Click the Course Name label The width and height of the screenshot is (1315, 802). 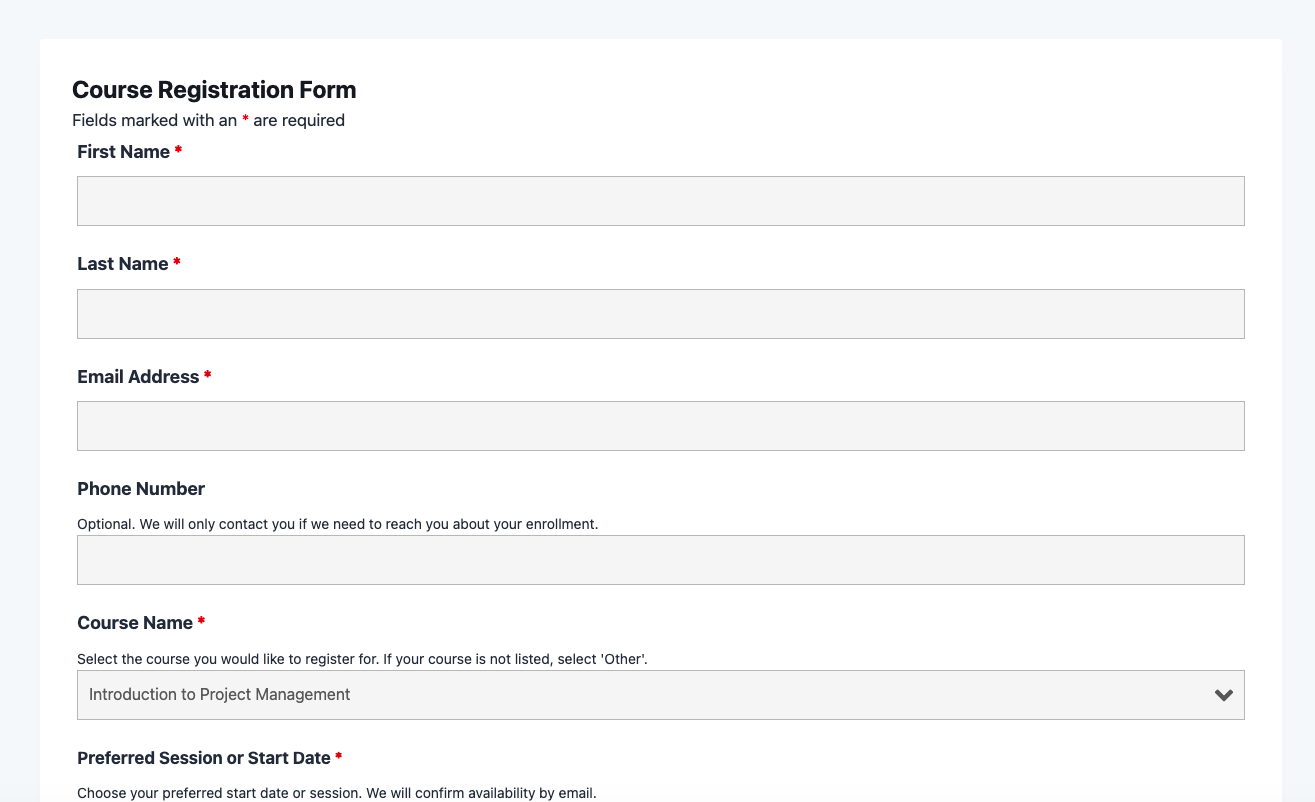(x=135, y=623)
